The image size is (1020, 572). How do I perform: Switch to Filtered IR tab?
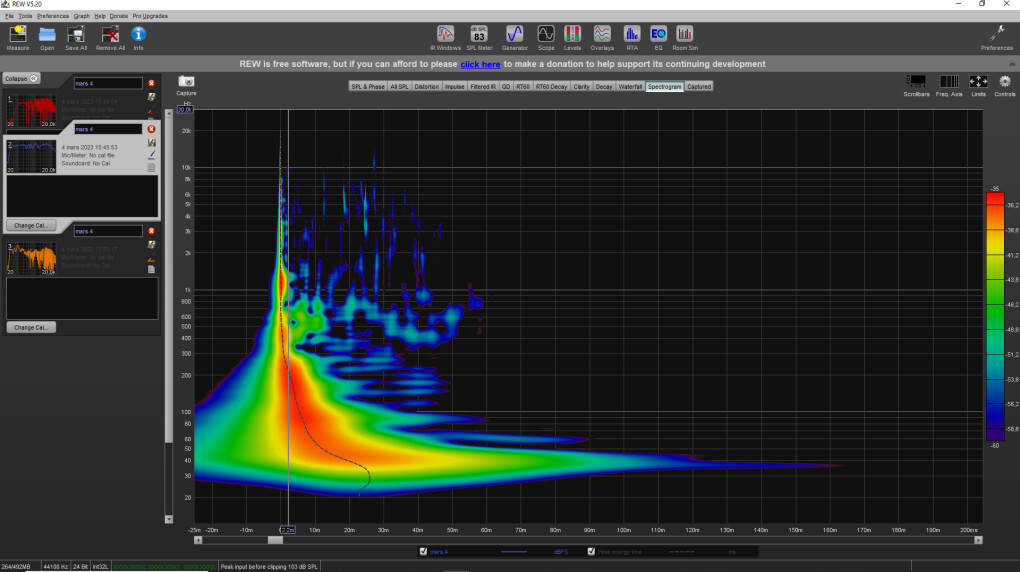483,87
